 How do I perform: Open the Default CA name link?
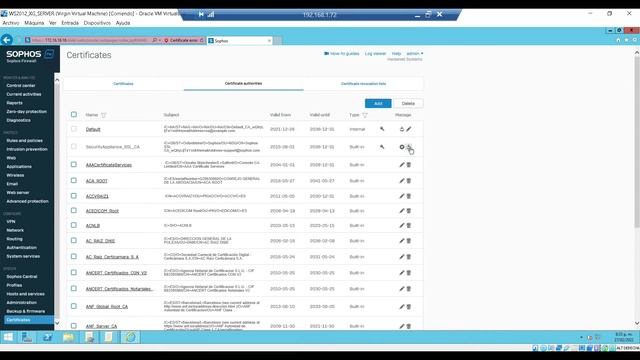pyautogui.click(x=93, y=129)
